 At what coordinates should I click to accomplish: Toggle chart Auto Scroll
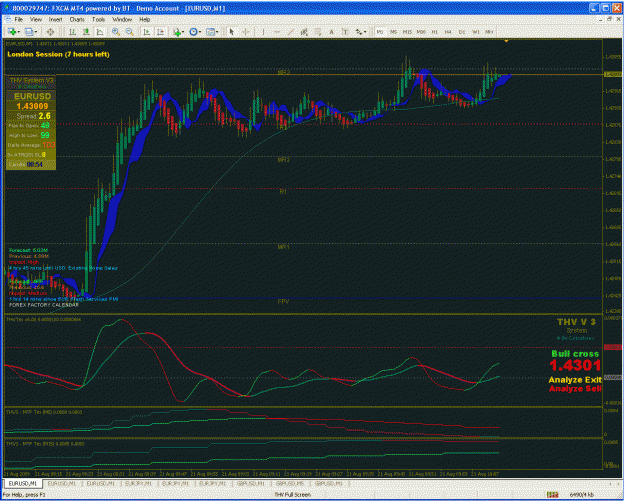click(147, 32)
